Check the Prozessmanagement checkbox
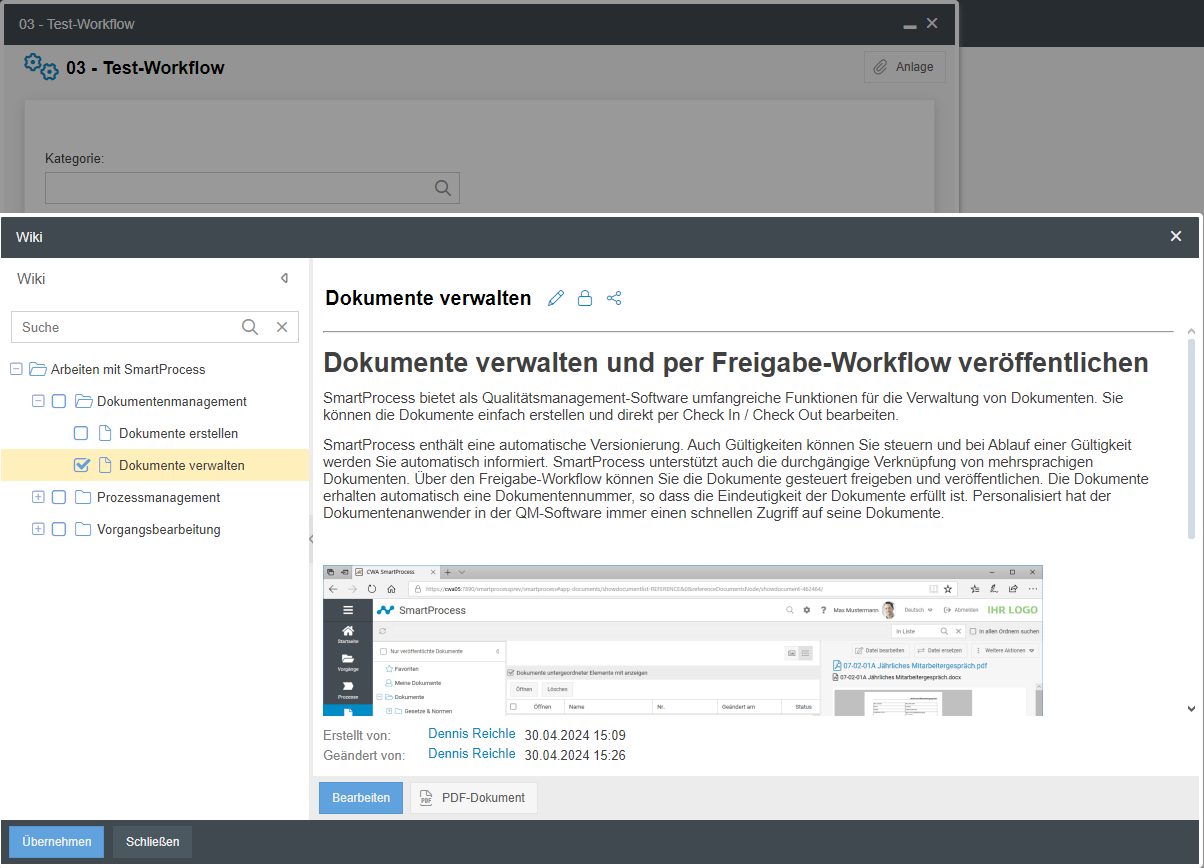The height and width of the screenshot is (868, 1204). click(59, 497)
